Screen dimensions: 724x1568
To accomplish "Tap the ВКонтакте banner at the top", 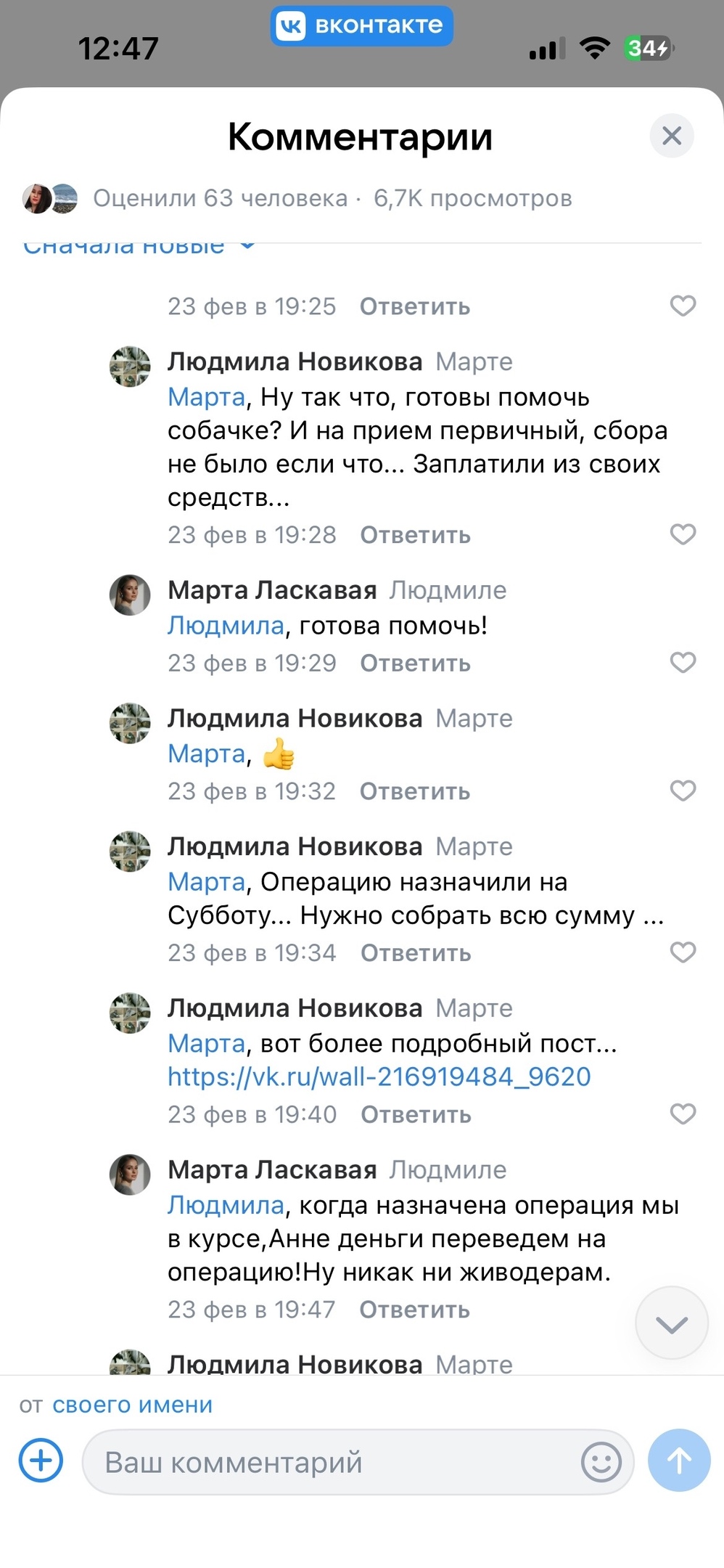I will point(361,25).
